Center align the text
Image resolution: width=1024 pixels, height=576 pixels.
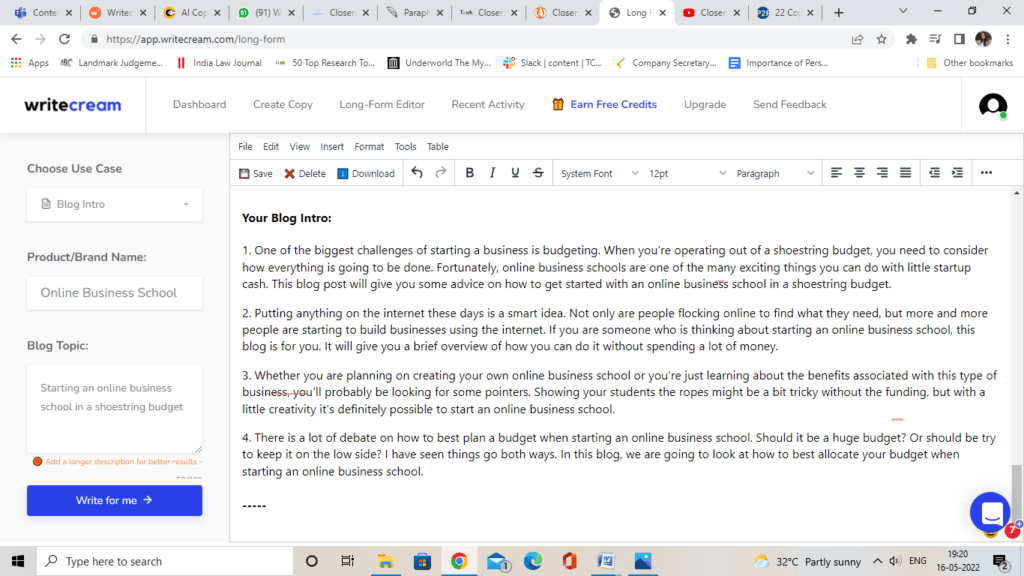(x=859, y=173)
